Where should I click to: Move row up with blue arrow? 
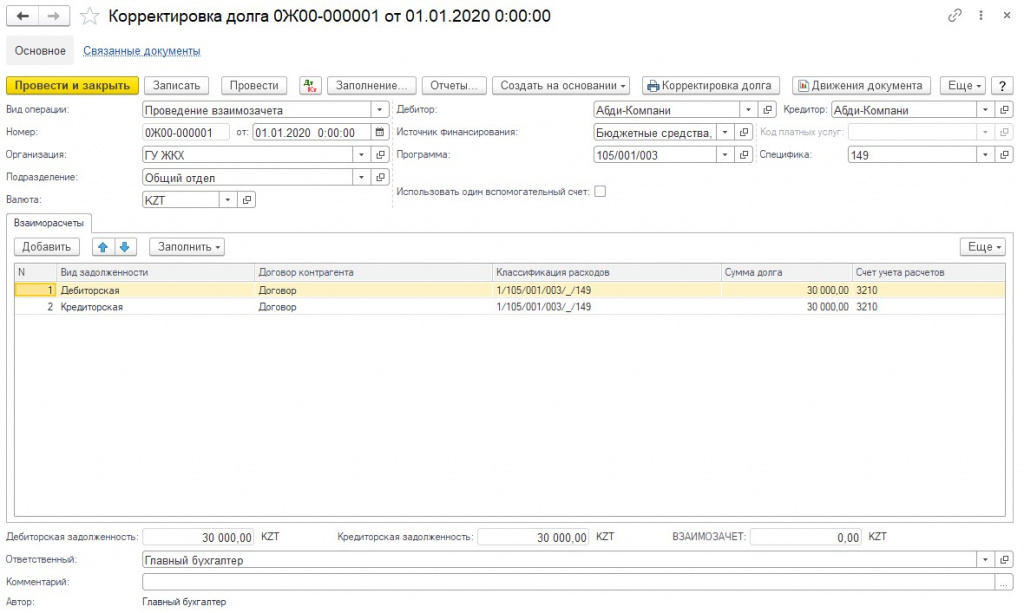[102, 247]
